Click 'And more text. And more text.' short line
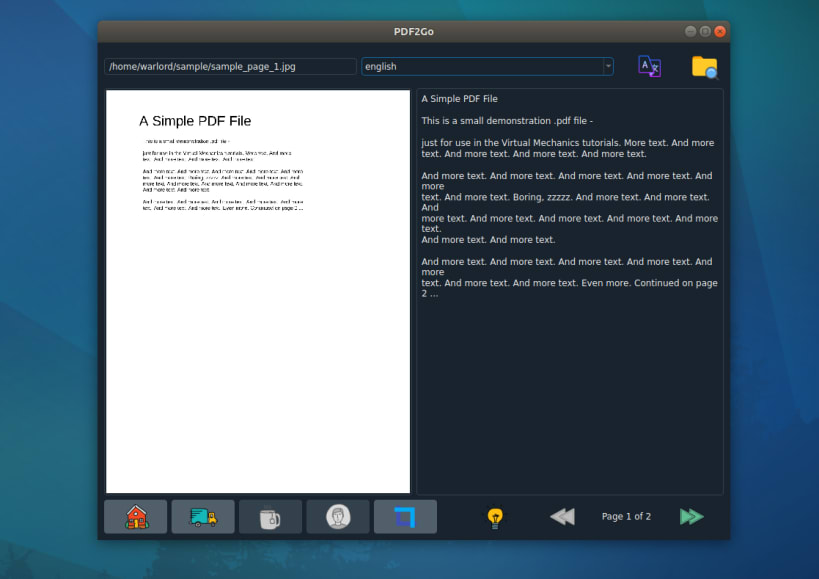Viewport: 819px width, 579px height. [x=488, y=240]
